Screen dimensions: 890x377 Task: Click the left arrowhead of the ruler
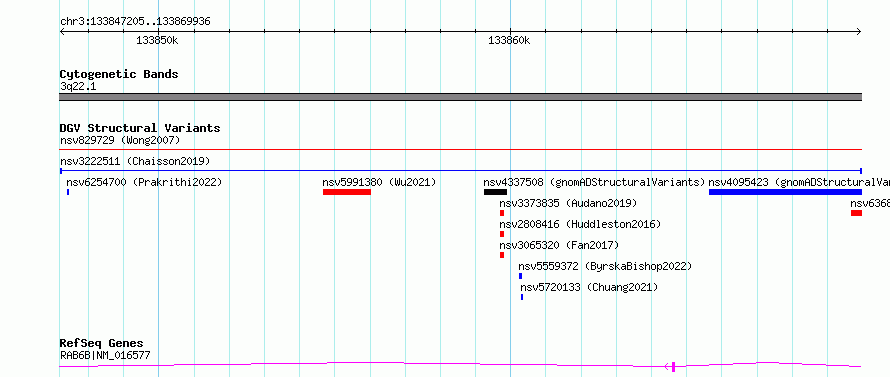pos(62,31)
